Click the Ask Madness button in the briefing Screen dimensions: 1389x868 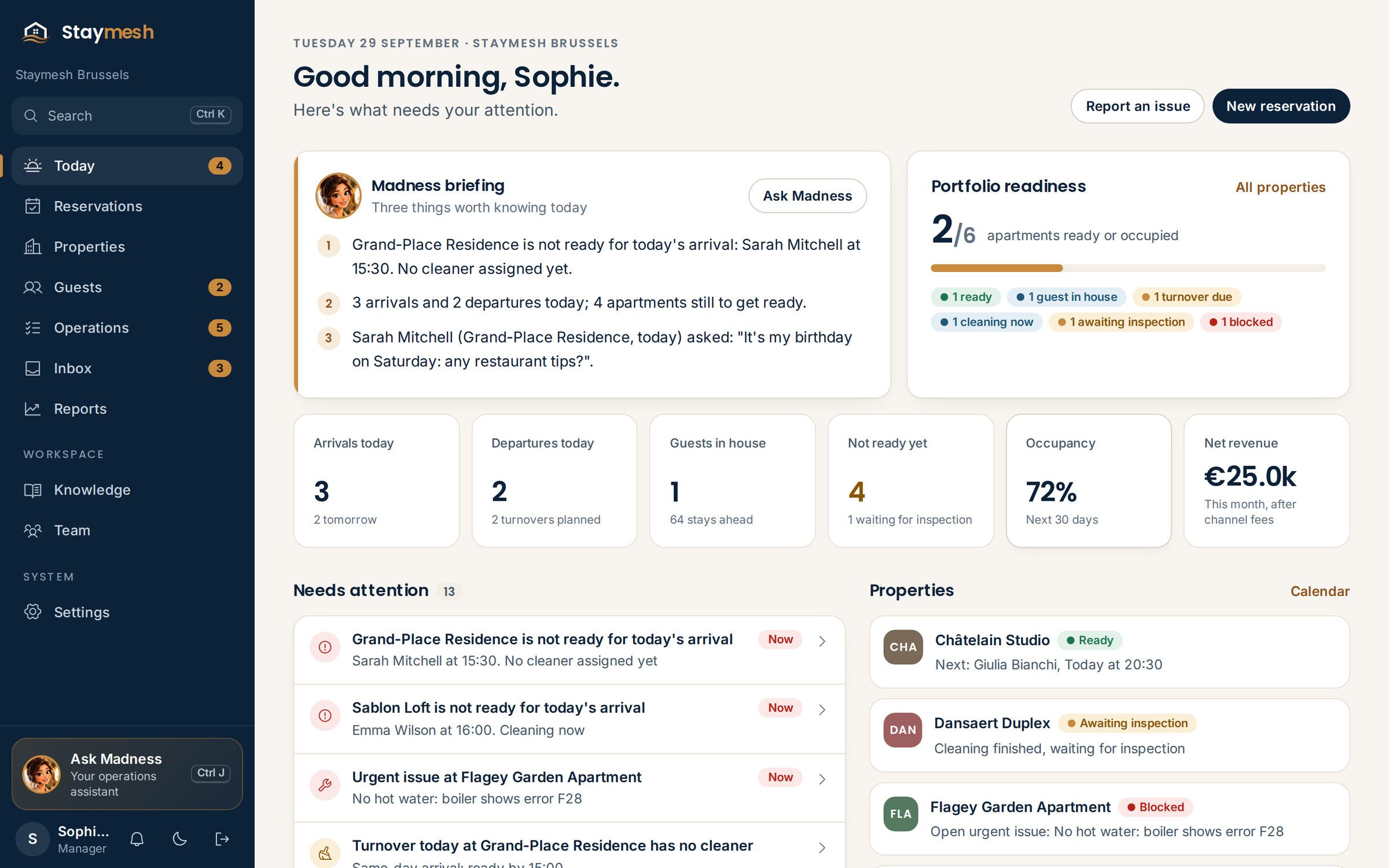pyautogui.click(x=807, y=196)
